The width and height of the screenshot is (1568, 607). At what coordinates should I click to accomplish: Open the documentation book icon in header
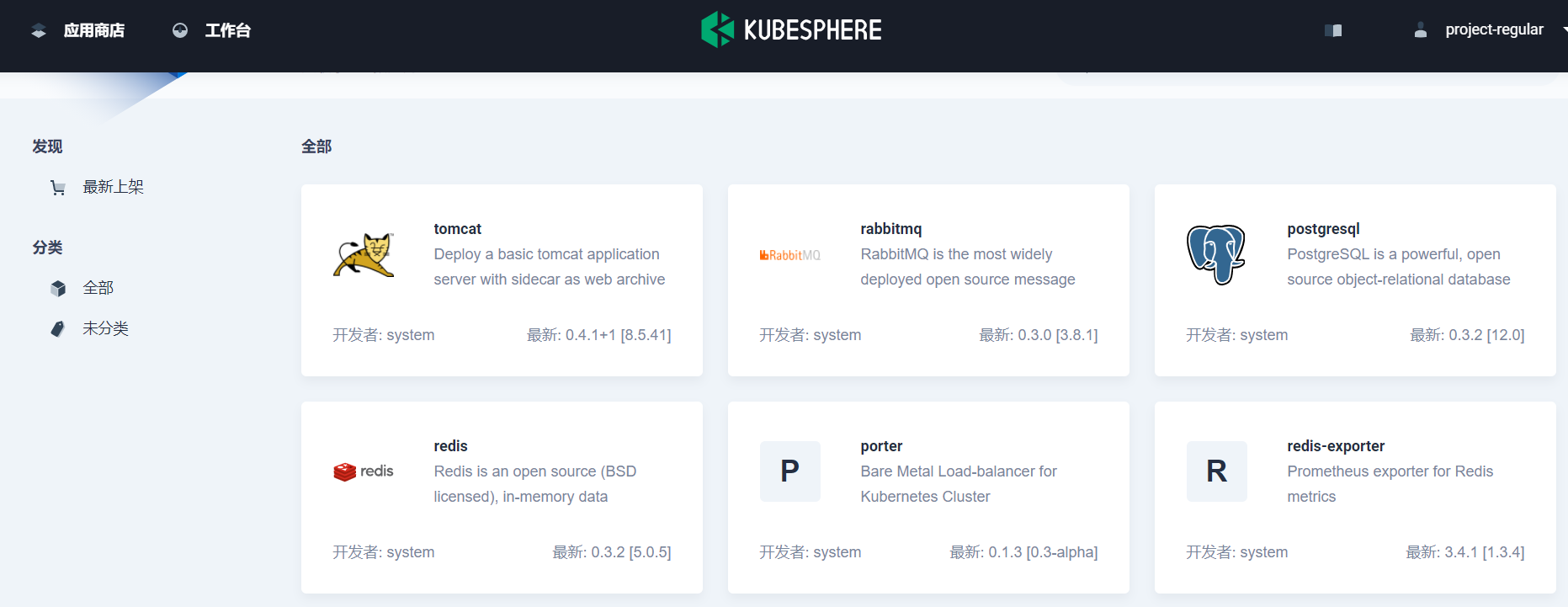tap(1333, 30)
